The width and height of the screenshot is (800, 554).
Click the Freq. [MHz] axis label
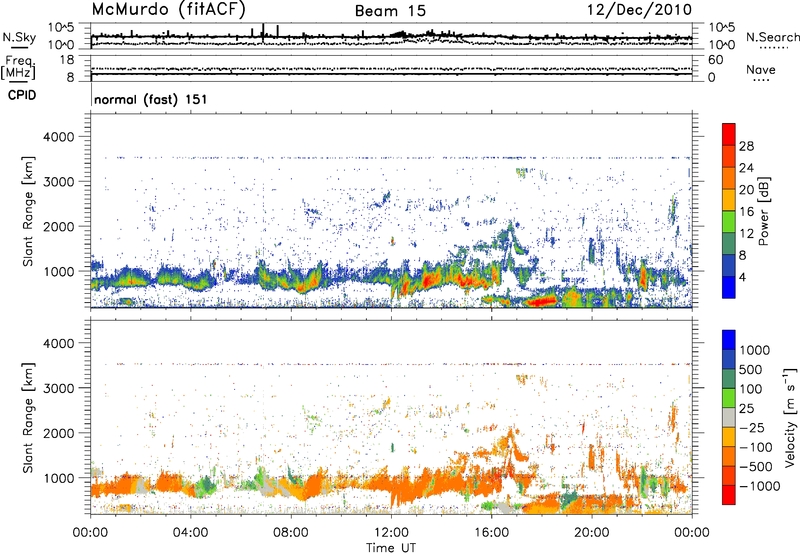(x=18, y=68)
